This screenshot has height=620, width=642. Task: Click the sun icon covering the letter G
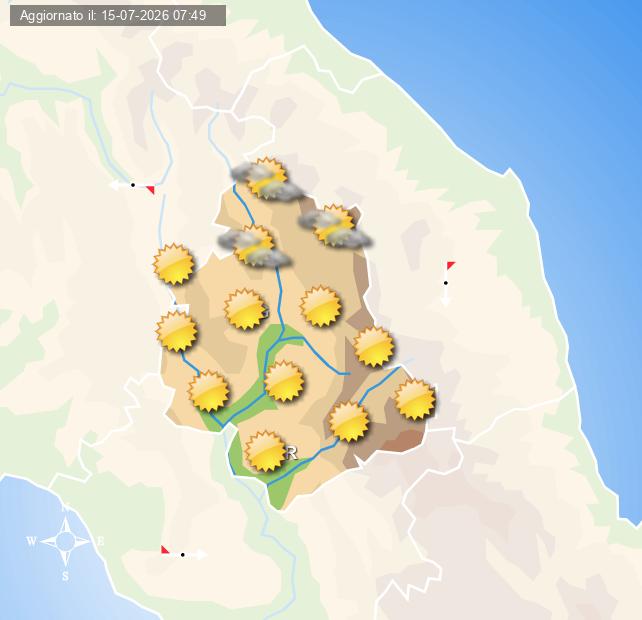pos(245,309)
